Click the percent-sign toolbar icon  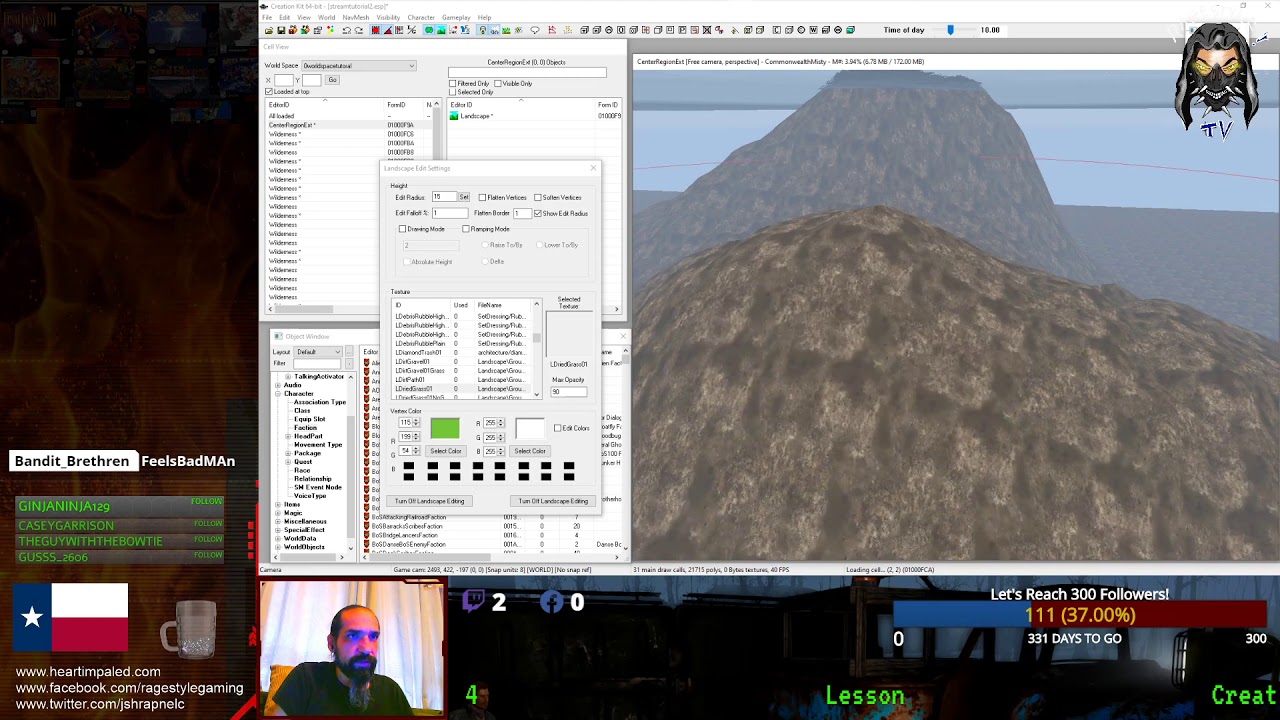(414, 30)
